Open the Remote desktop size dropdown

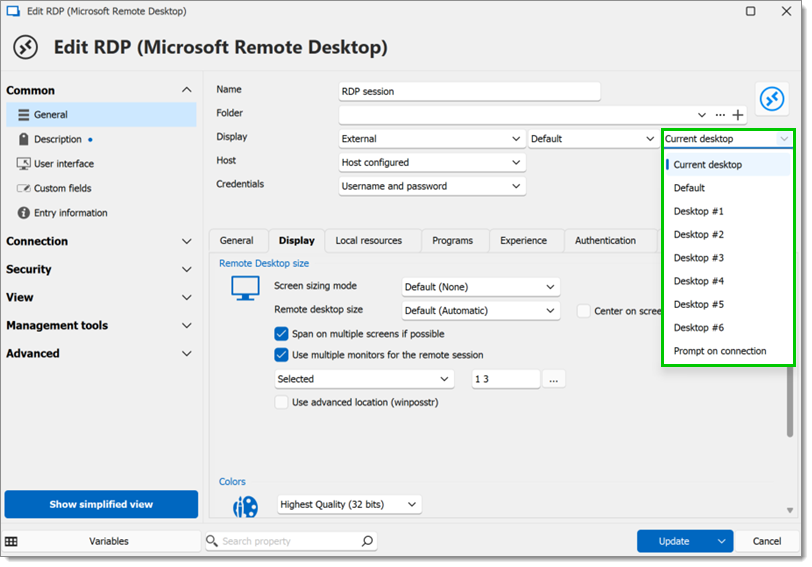[481, 311]
